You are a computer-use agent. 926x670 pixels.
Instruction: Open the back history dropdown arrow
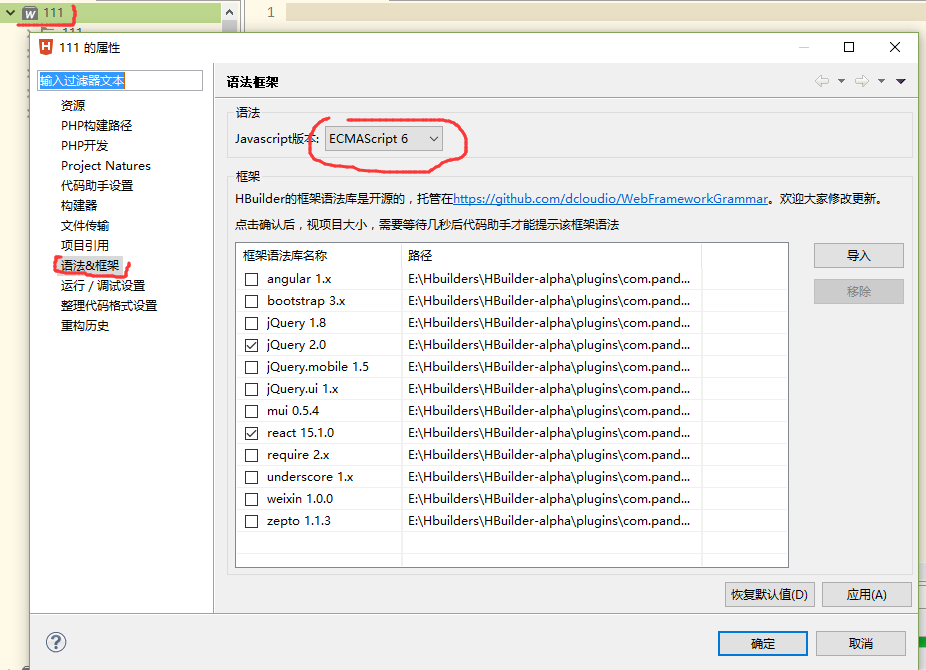point(841,81)
